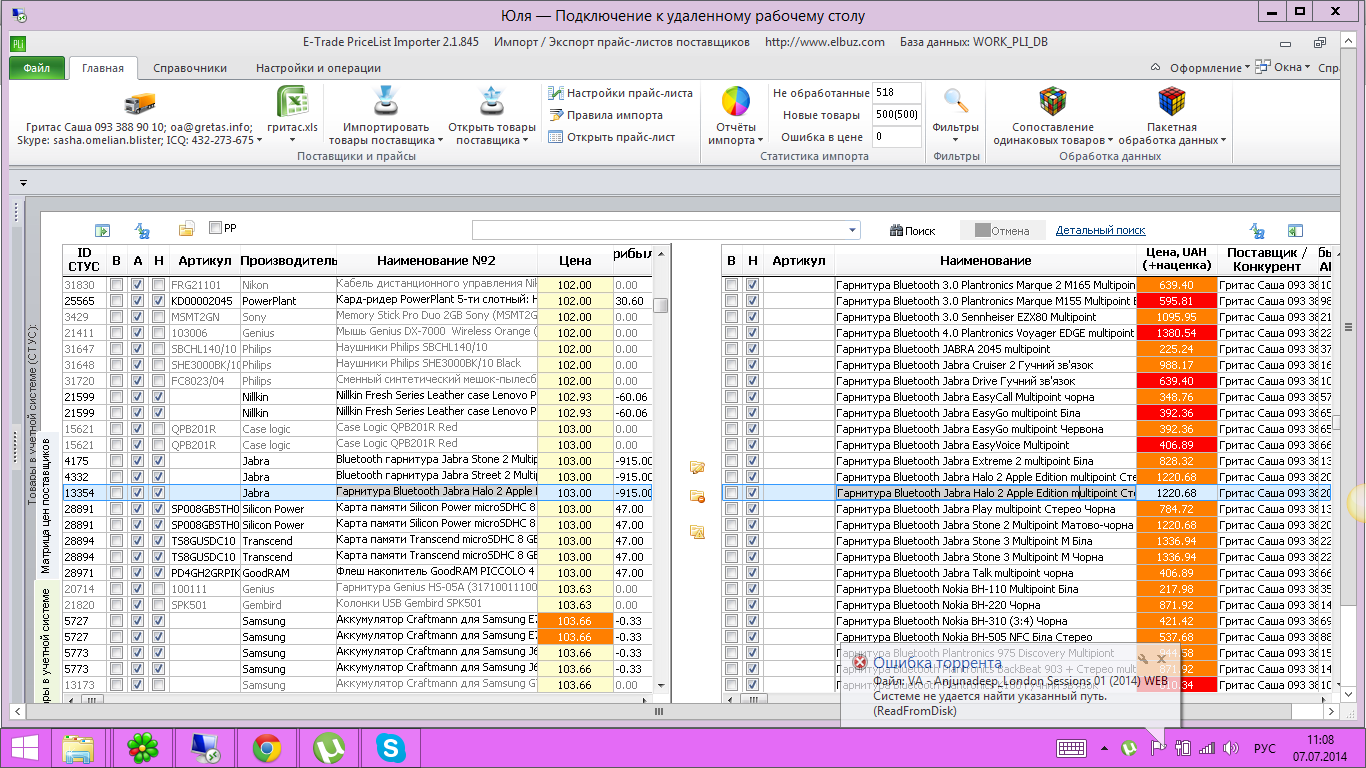
Task: Toggle B checkbox for JABRA 2045 row
Action: click(x=731, y=349)
